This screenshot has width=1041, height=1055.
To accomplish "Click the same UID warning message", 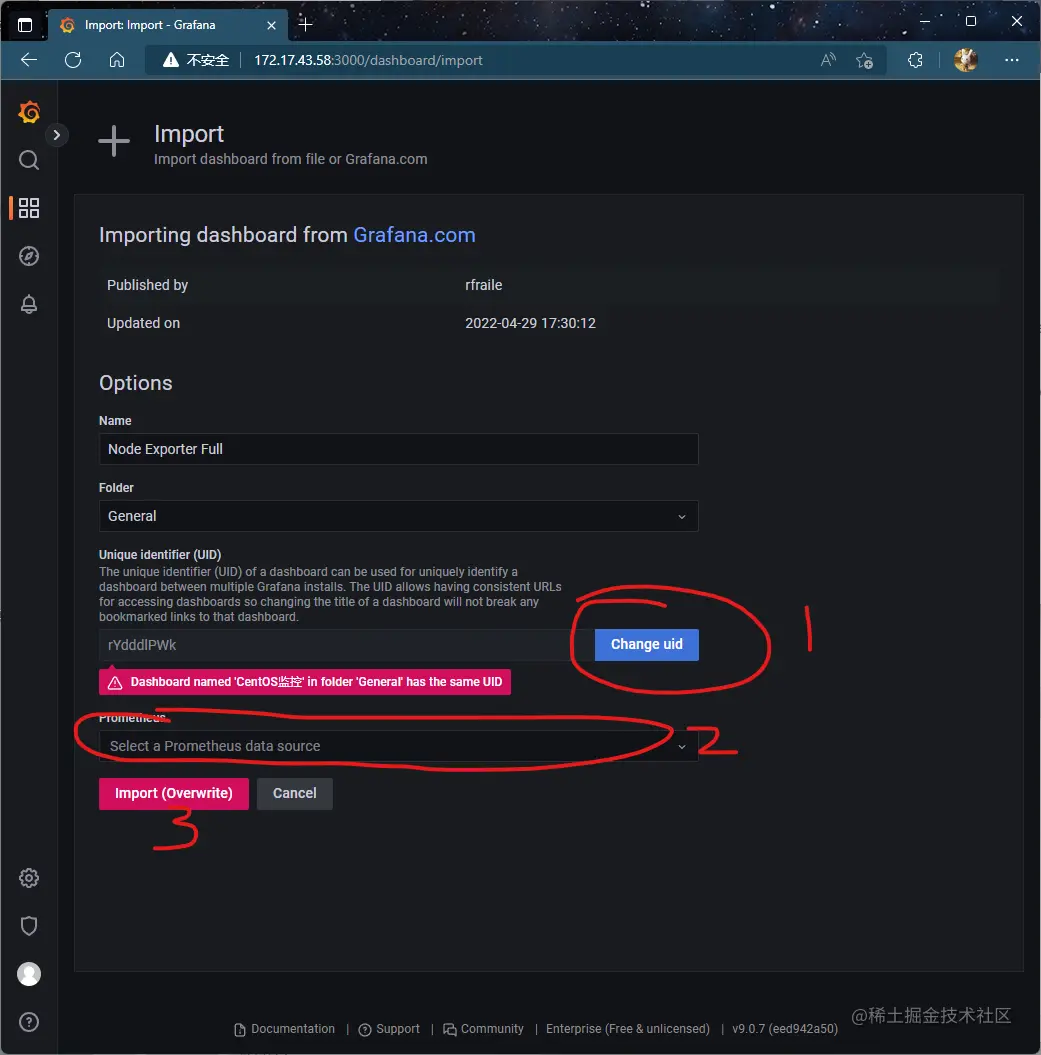I will point(305,682).
